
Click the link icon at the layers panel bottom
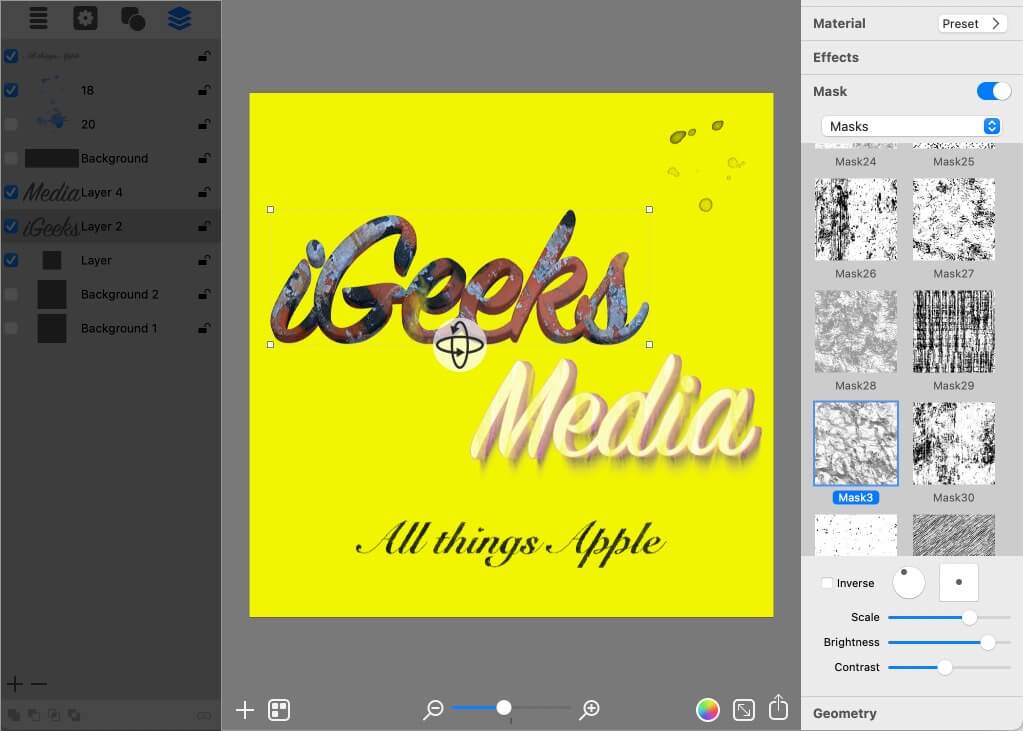(204, 716)
